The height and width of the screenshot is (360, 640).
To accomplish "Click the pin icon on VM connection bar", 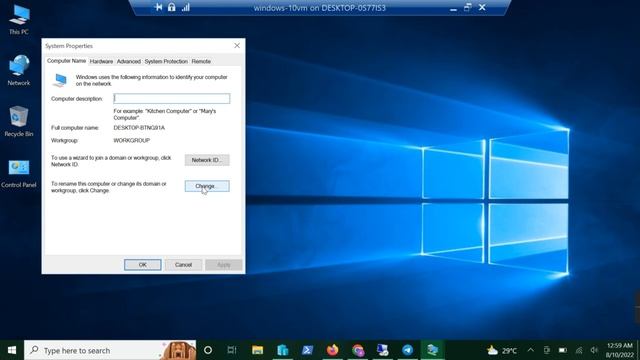I will pos(158,7).
